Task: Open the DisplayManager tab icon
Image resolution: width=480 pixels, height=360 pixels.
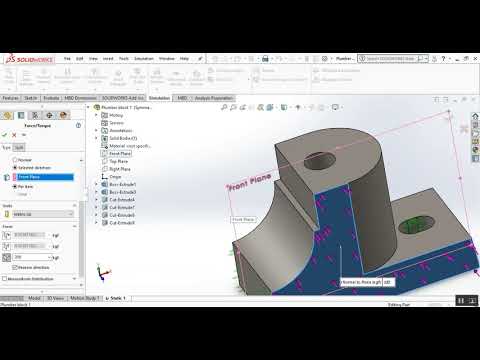Action: click(63, 115)
